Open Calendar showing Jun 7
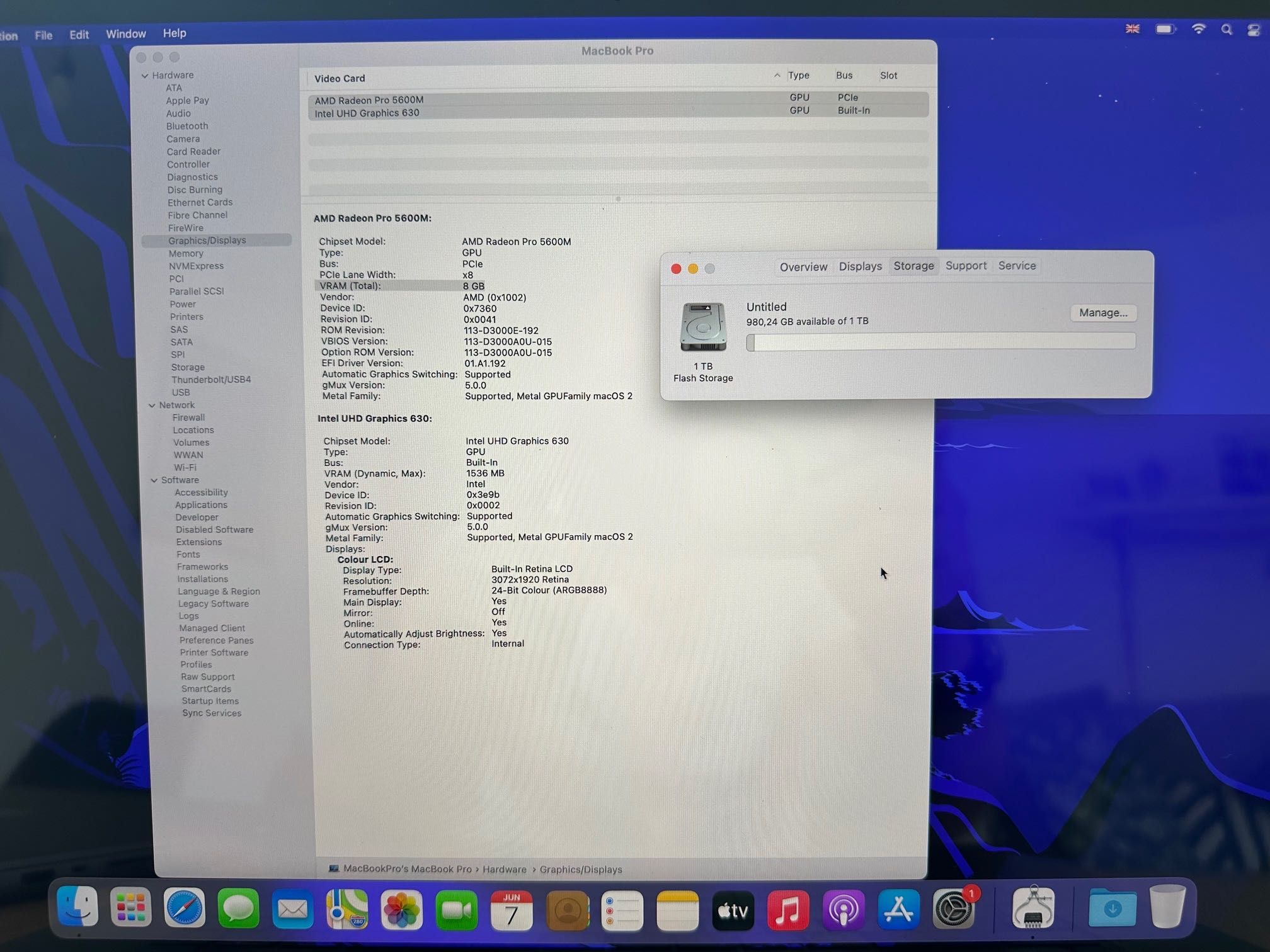This screenshot has height=952, width=1270. (512, 910)
